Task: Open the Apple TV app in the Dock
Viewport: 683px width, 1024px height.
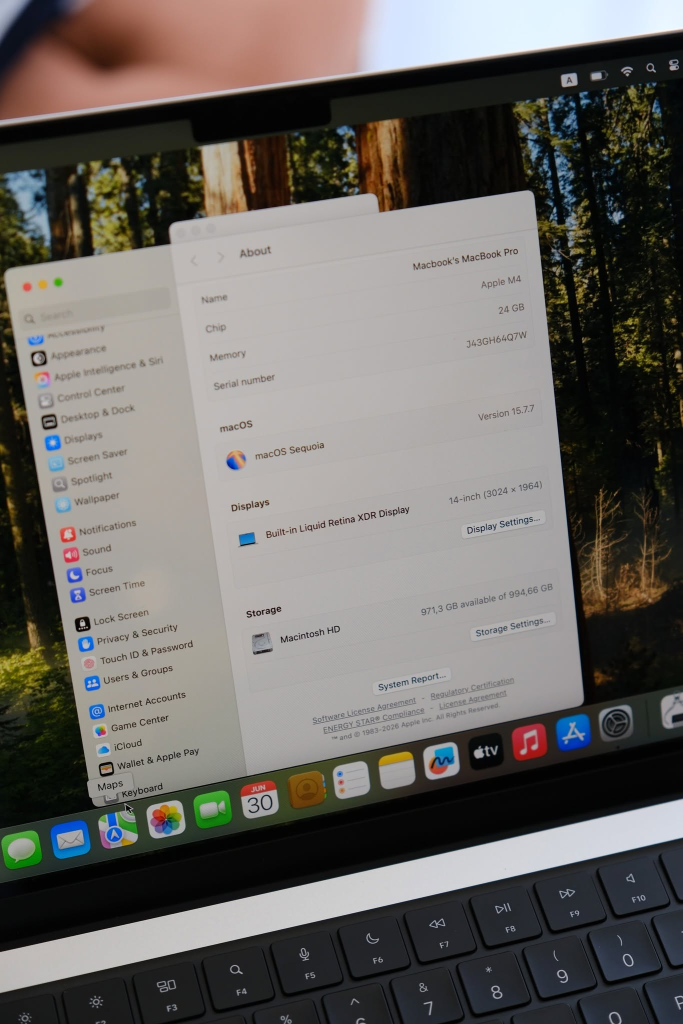Action: tap(486, 752)
